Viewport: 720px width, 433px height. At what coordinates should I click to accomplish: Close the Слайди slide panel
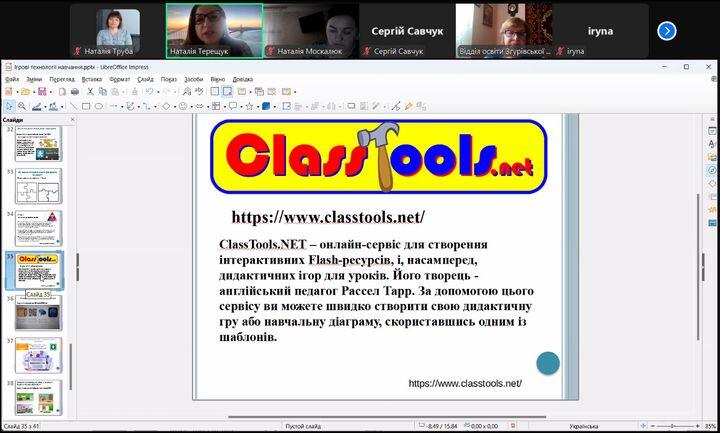click(x=72, y=119)
